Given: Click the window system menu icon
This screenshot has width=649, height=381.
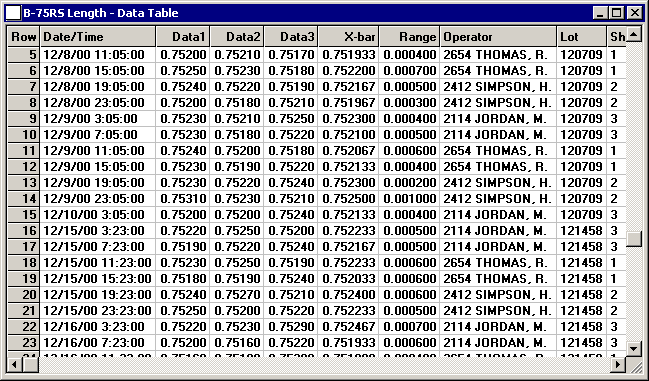Looking at the screenshot, I should click(x=13, y=13).
